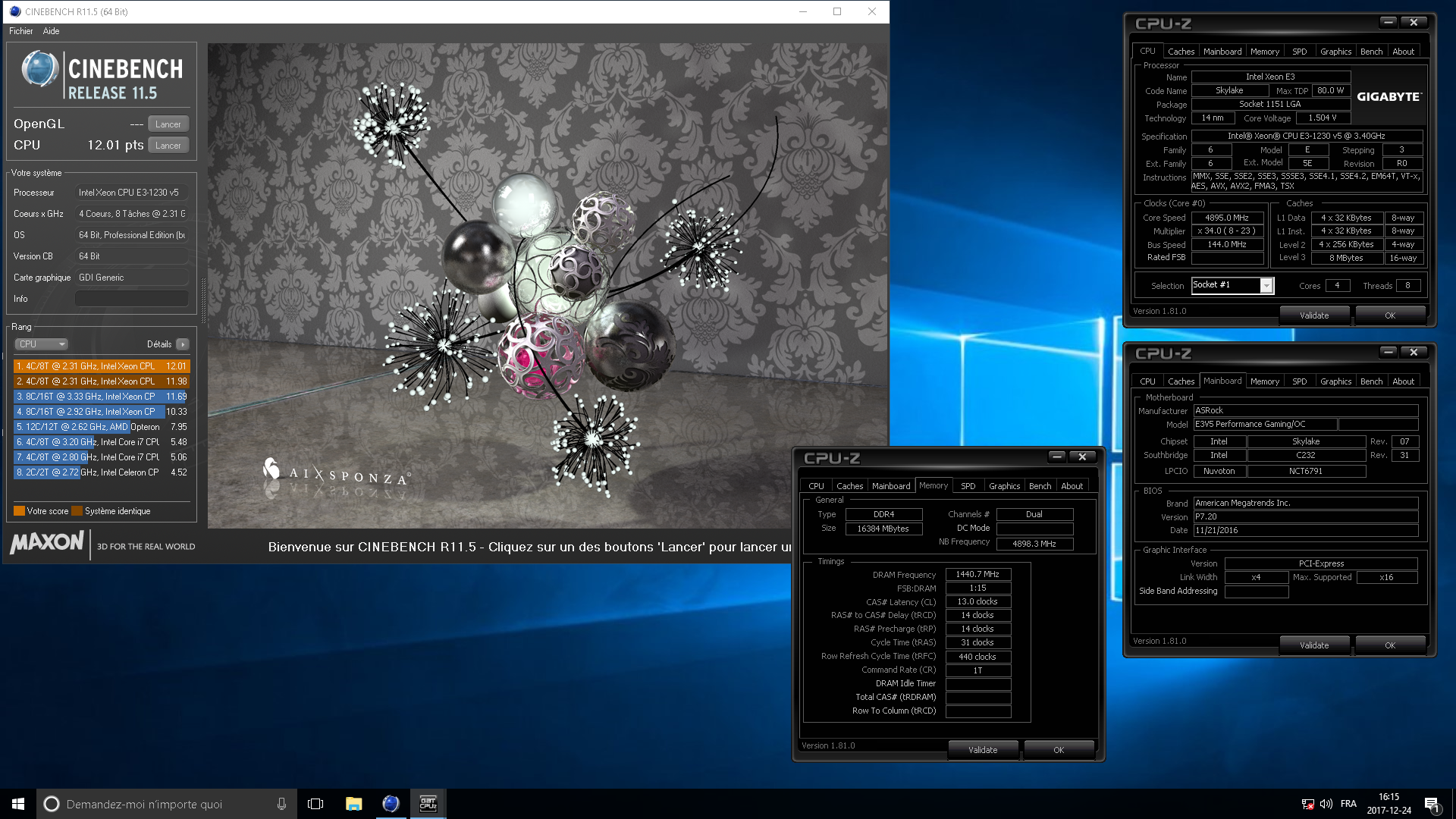Launch the OpenGL test with Lancer

tap(168, 124)
